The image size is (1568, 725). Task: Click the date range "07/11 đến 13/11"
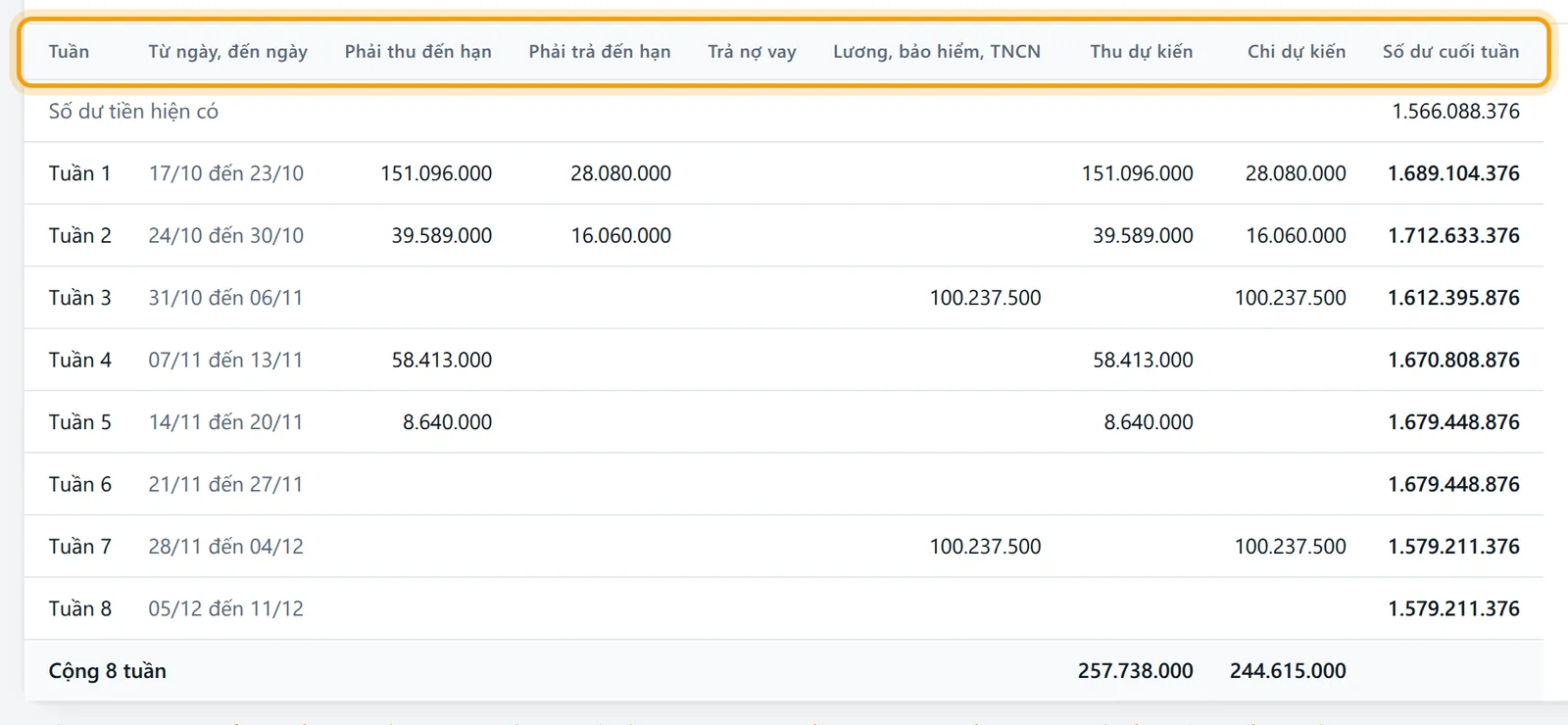click(x=226, y=361)
